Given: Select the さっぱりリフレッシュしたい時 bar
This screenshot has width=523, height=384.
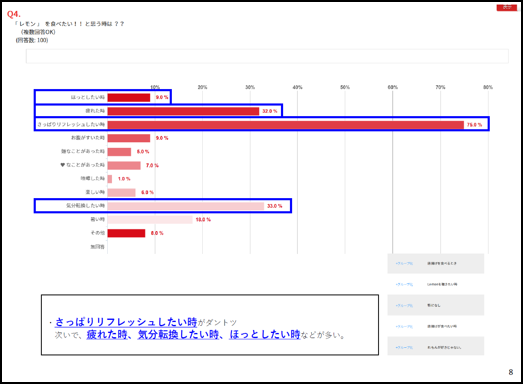Looking at the screenshot, I should tap(286, 125).
